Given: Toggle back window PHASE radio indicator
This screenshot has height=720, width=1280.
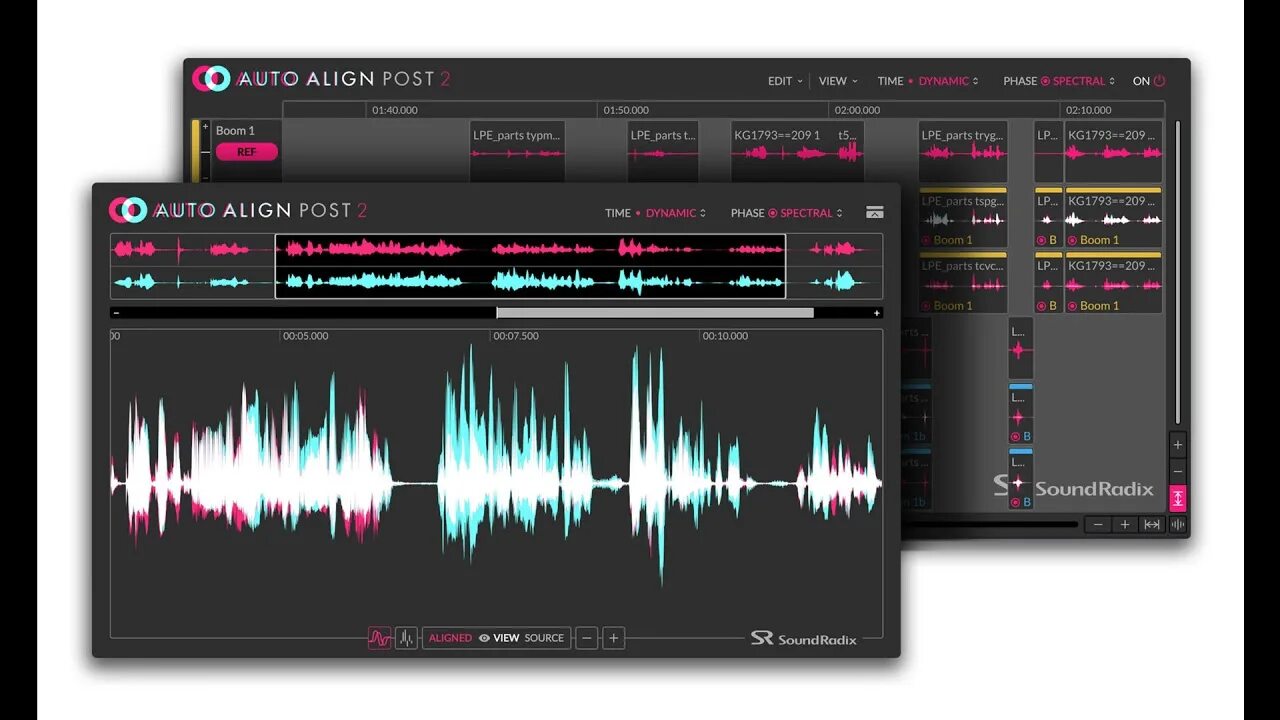Looking at the screenshot, I should [1045, 81].
